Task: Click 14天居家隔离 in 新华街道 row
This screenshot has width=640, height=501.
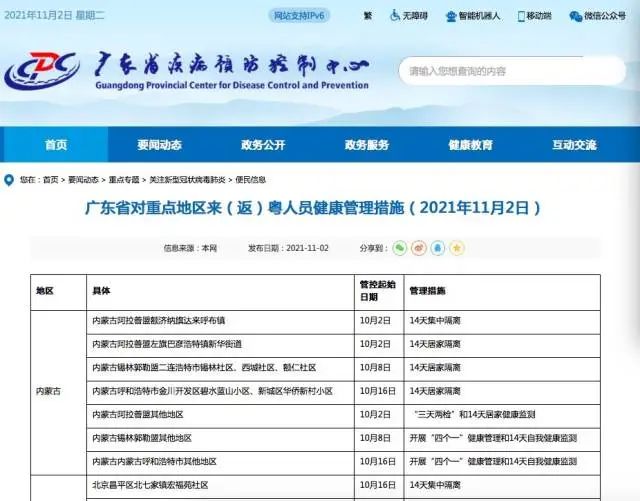Action: click(x=435, y=345)
